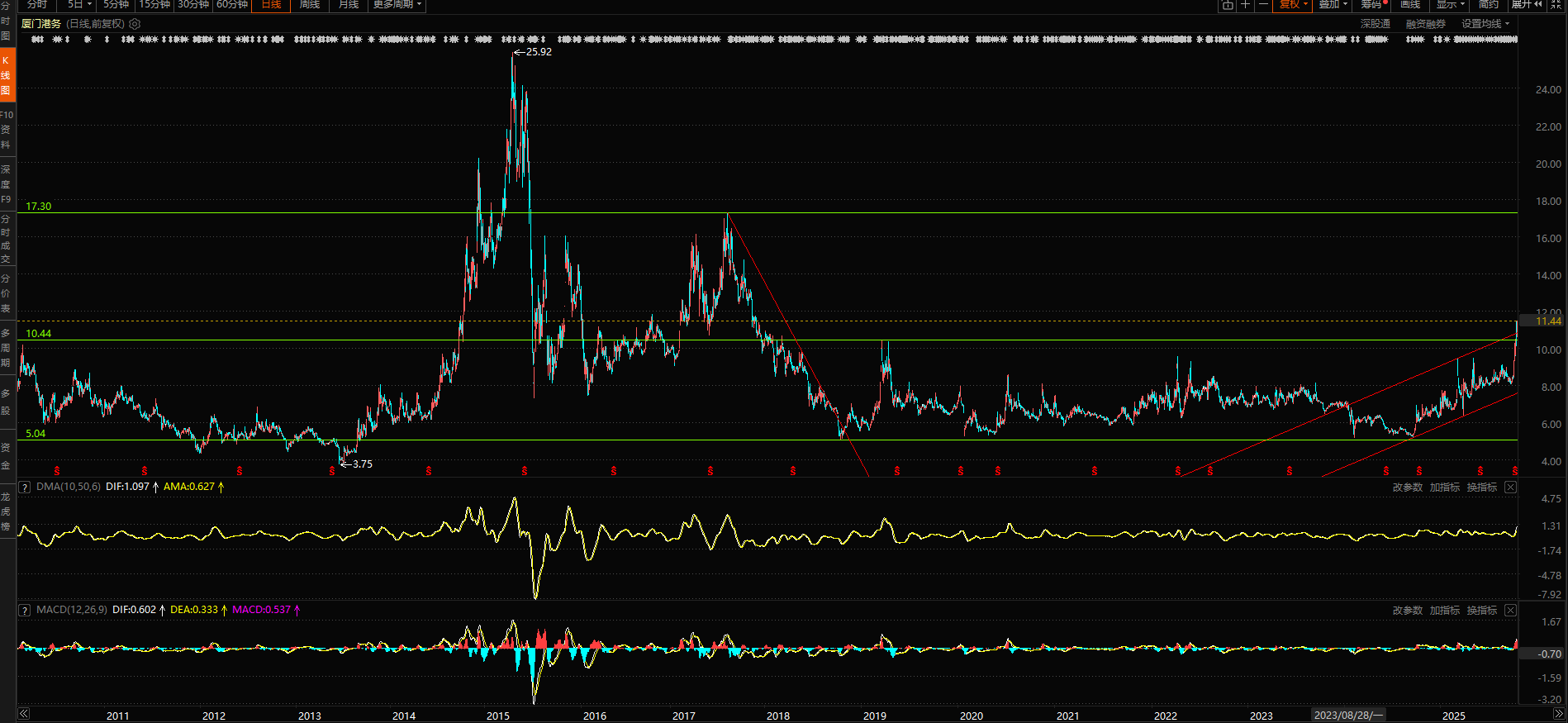
Task: Zoom in chart with plus icon
Action: [x=1246, y=5]
